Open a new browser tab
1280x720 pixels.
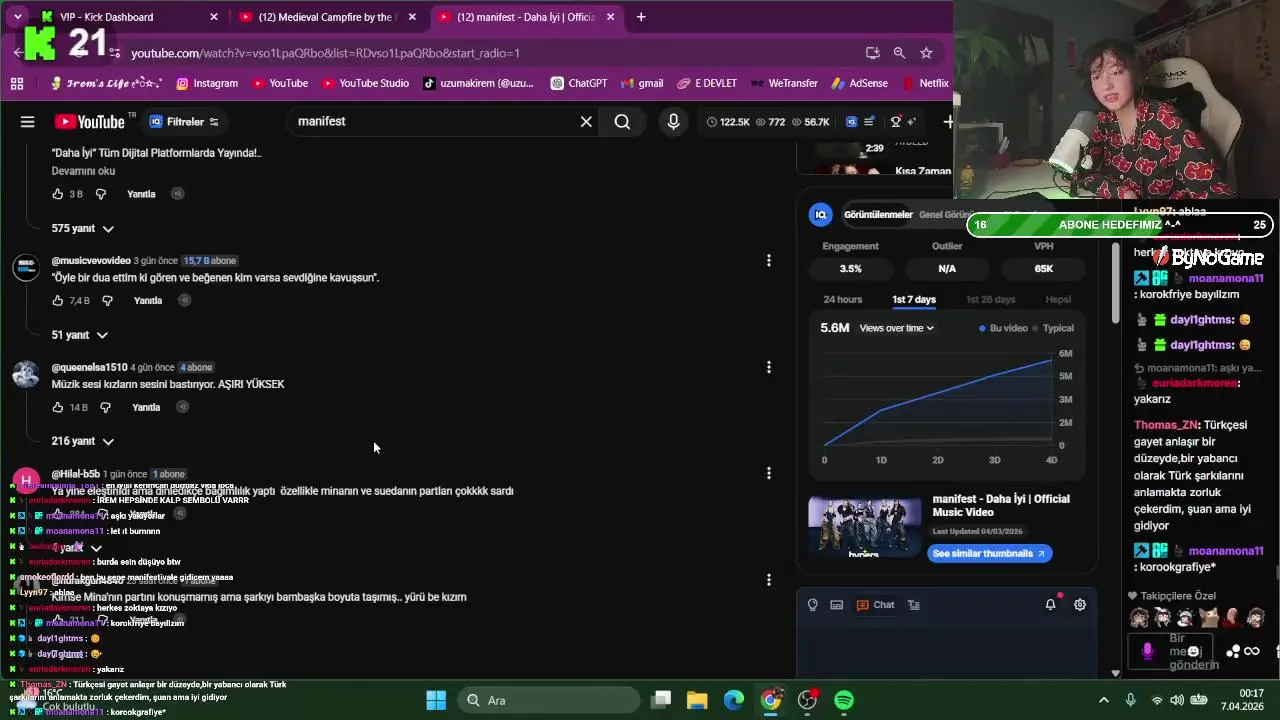click(641, 17)
